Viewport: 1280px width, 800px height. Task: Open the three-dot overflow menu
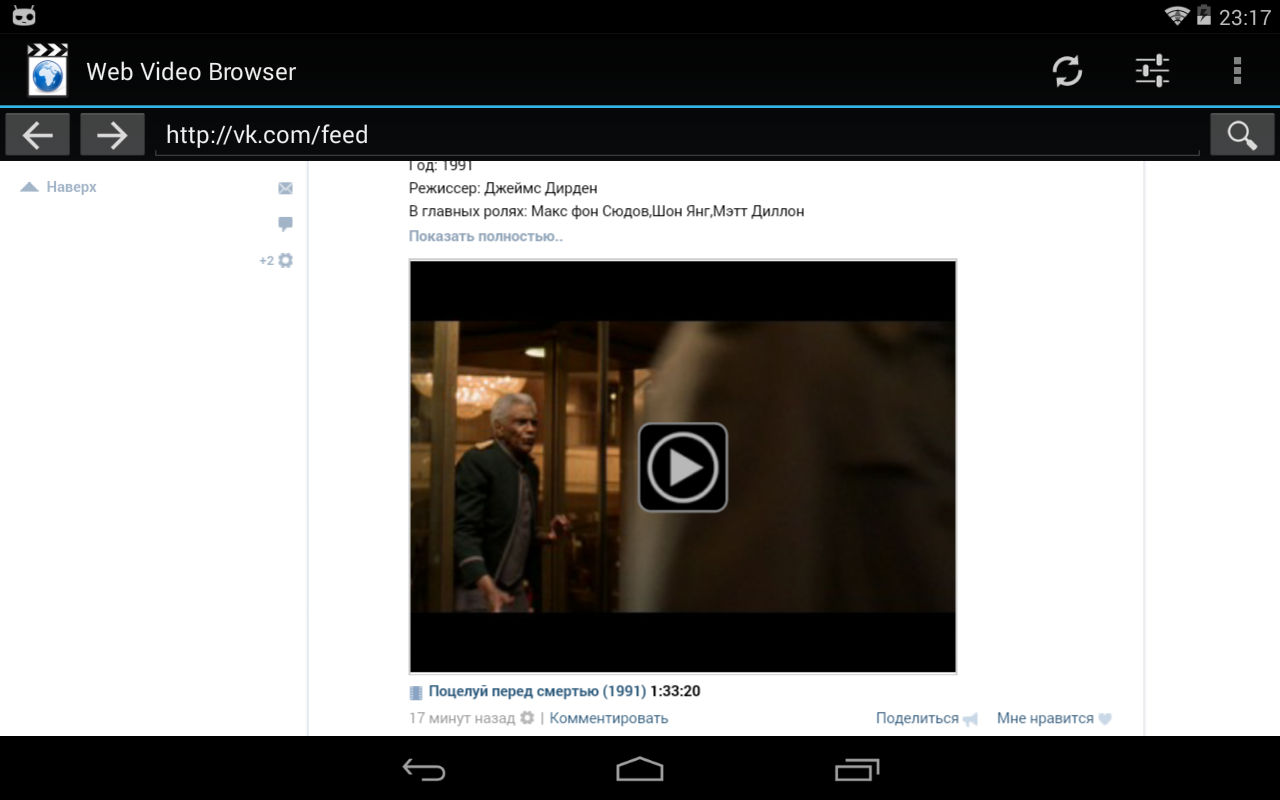pyautogui.click(x=1237, y=71)
